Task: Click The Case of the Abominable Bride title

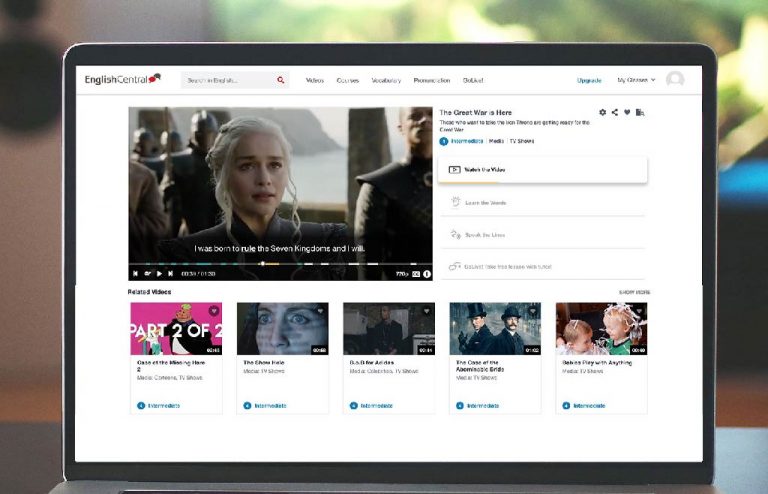Action: pos(480,366)
